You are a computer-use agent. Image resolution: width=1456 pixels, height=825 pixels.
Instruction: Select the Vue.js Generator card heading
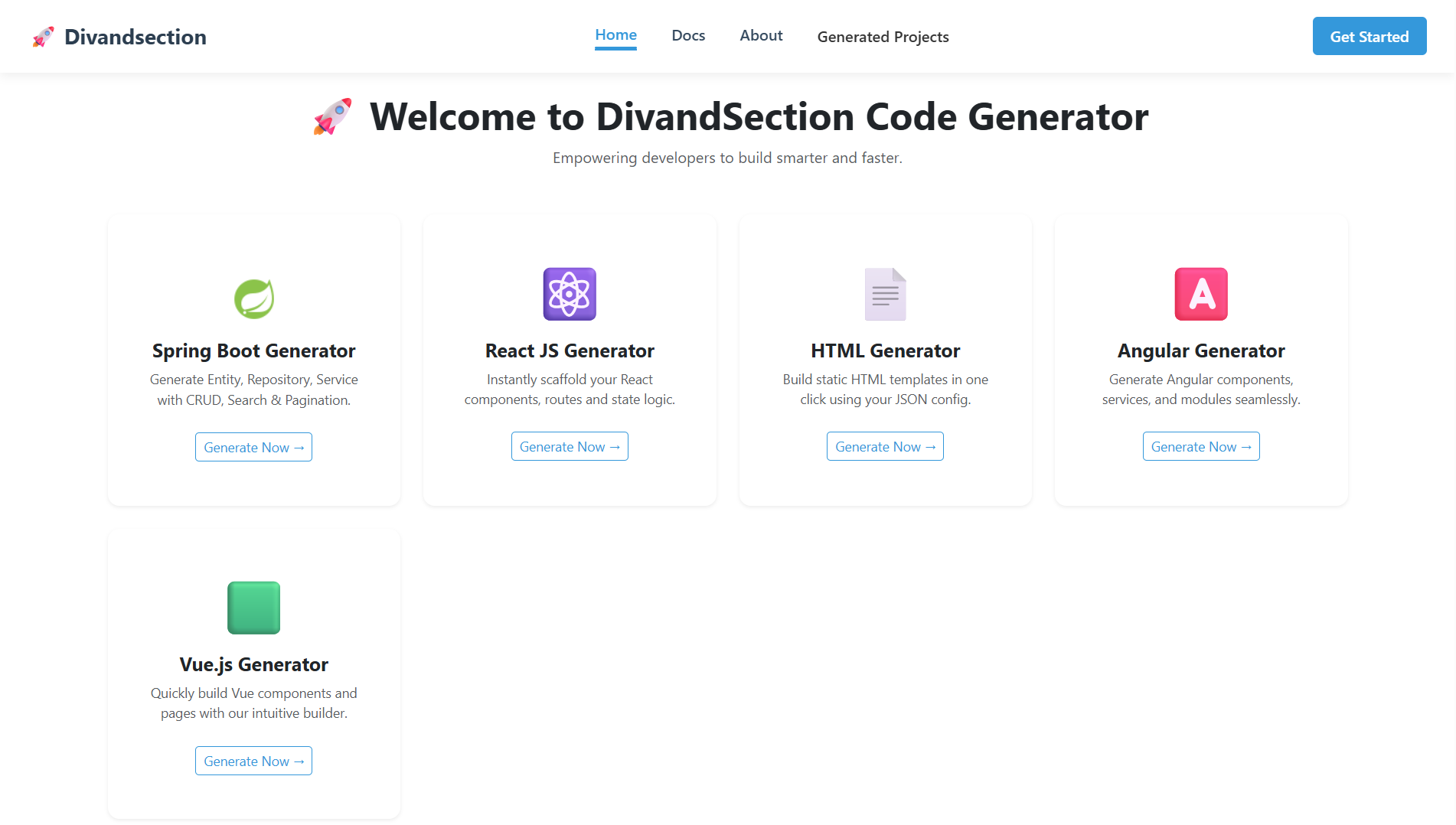coord(253,665)
